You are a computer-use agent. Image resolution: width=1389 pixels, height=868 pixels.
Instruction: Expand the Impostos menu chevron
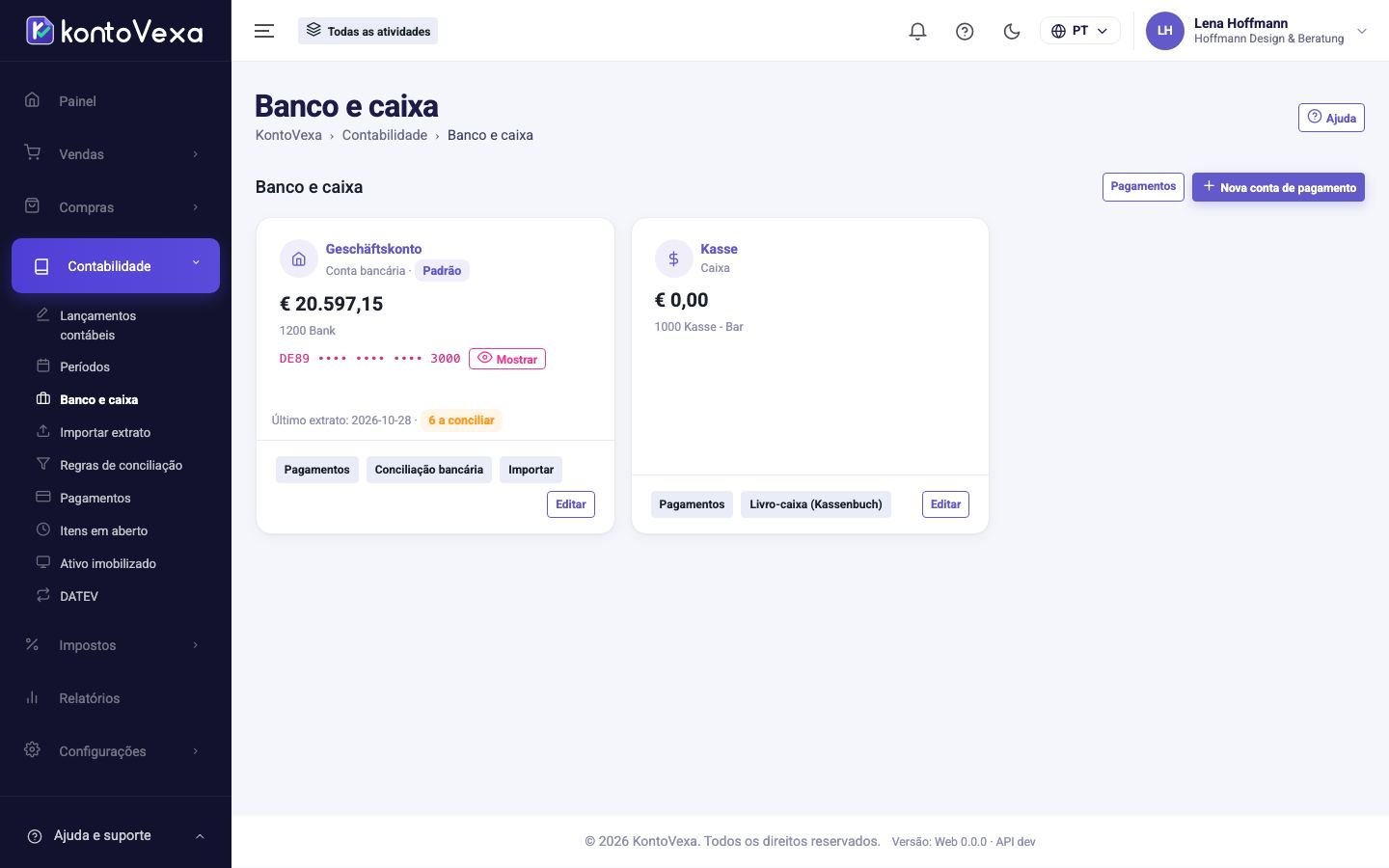[x=196, y=645]
